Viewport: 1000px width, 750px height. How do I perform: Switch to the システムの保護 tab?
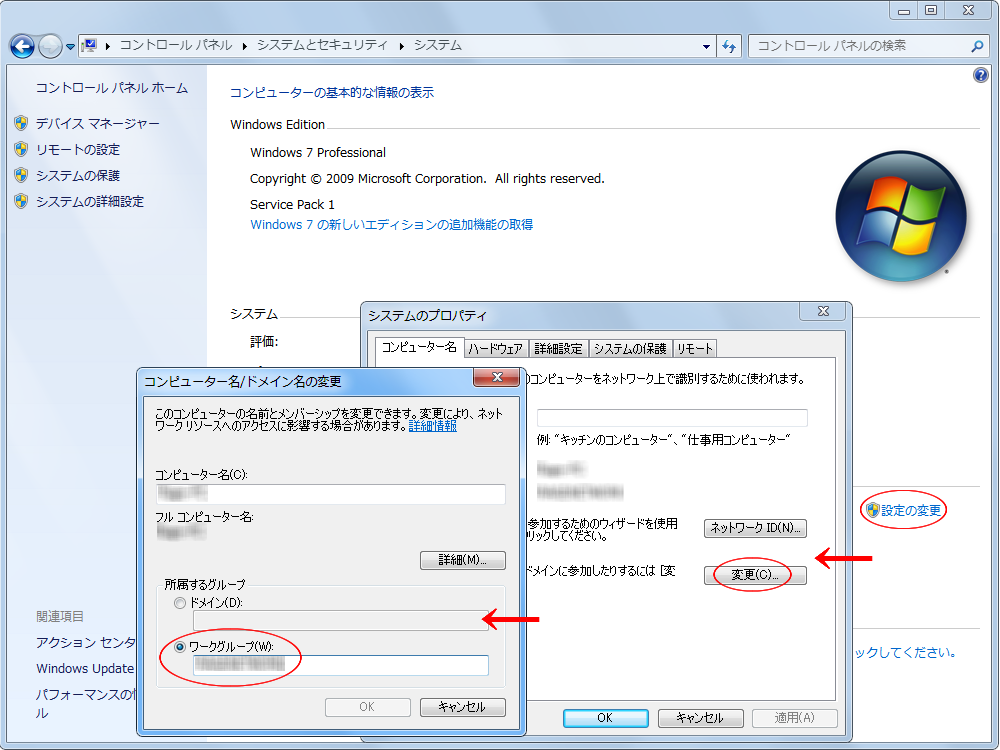tap(629, 349)
